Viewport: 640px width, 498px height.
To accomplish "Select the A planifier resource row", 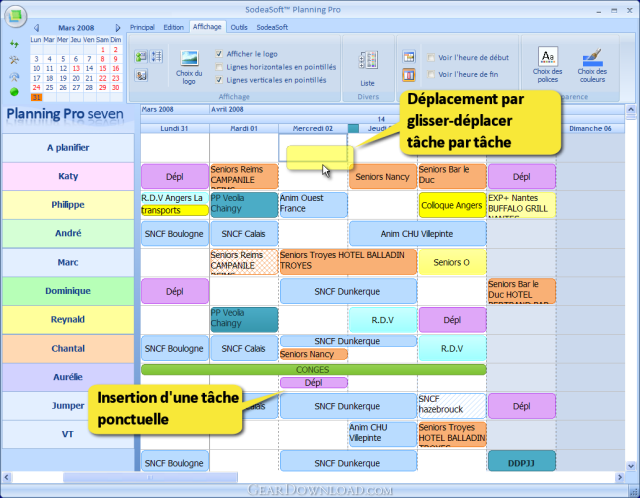I will point(68,148).
